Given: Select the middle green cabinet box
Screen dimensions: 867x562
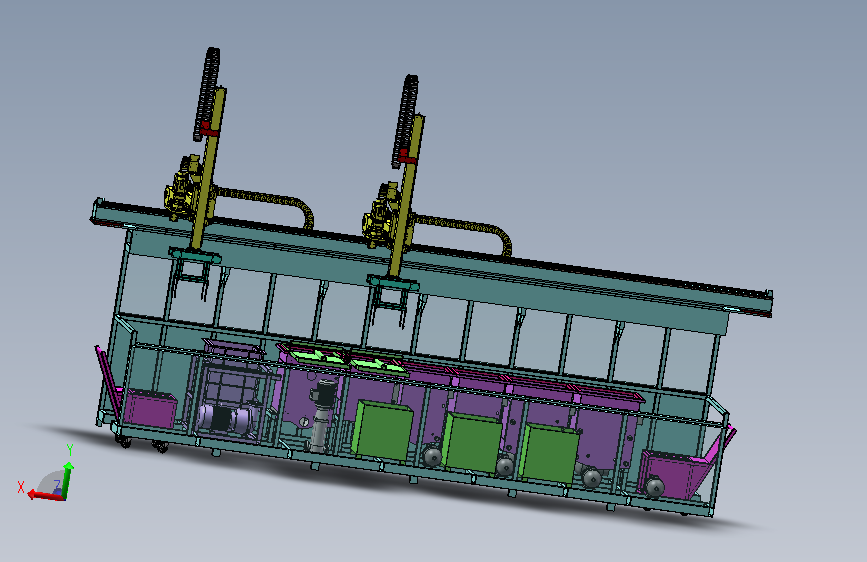Looking at the screenshot, I should point(473,443).
